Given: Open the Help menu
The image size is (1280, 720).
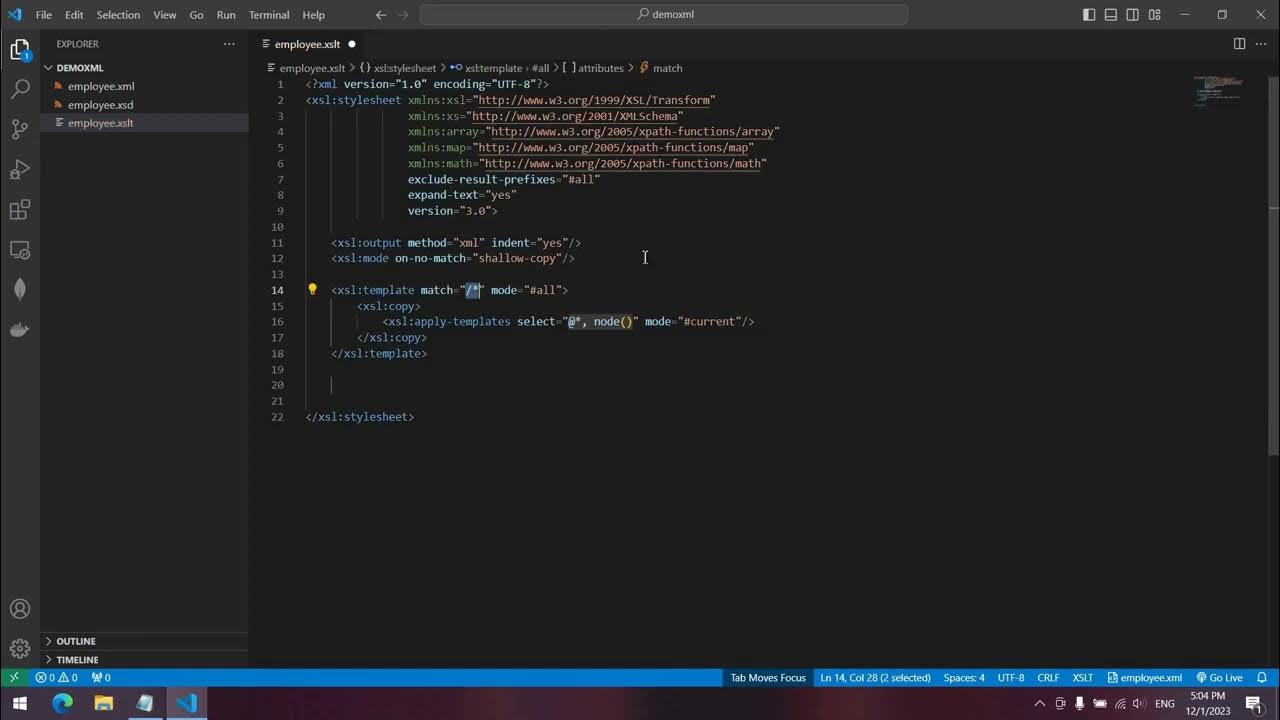Looking at the screenshot, I should (313, 15).
